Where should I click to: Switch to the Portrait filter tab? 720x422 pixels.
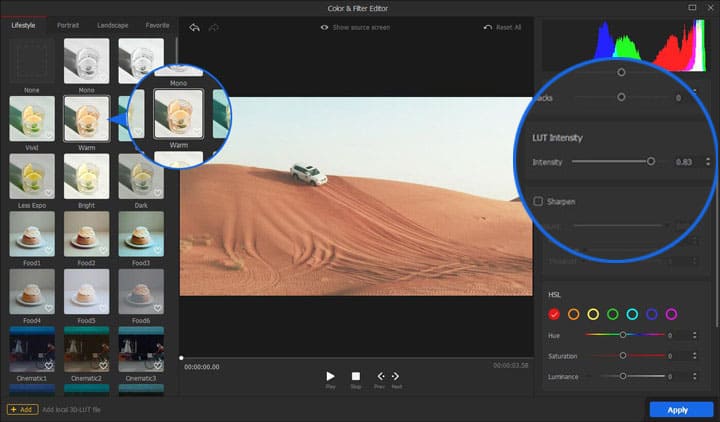point(69,25)
